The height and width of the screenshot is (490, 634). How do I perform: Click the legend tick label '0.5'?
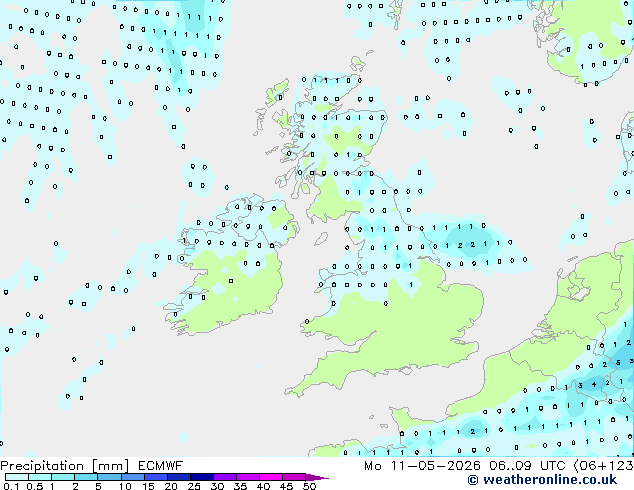pyautogui.click(x=35, y=486)
